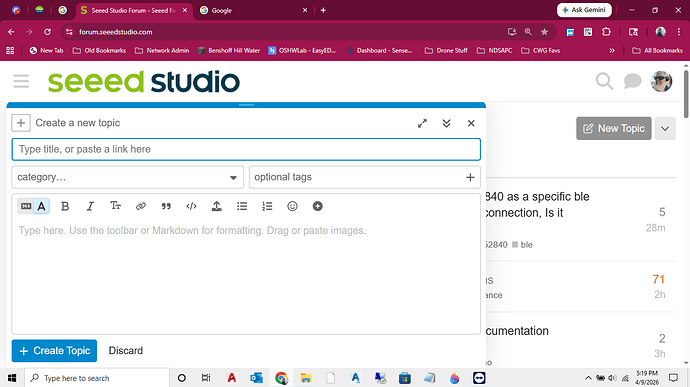The height and width of the screenshot is (387, 690).
Task: Open the chat bubble icon
Action: (x=632, y=81)
